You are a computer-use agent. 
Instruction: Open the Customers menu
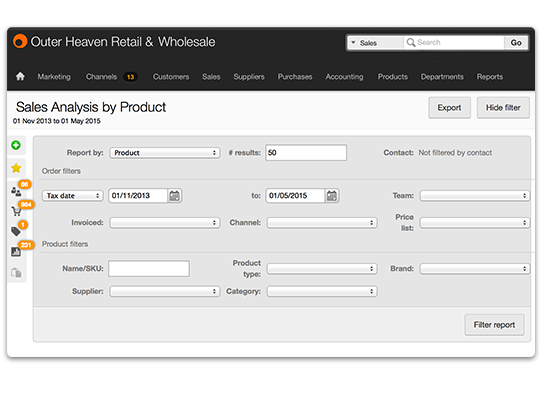(x=171, y=77)
